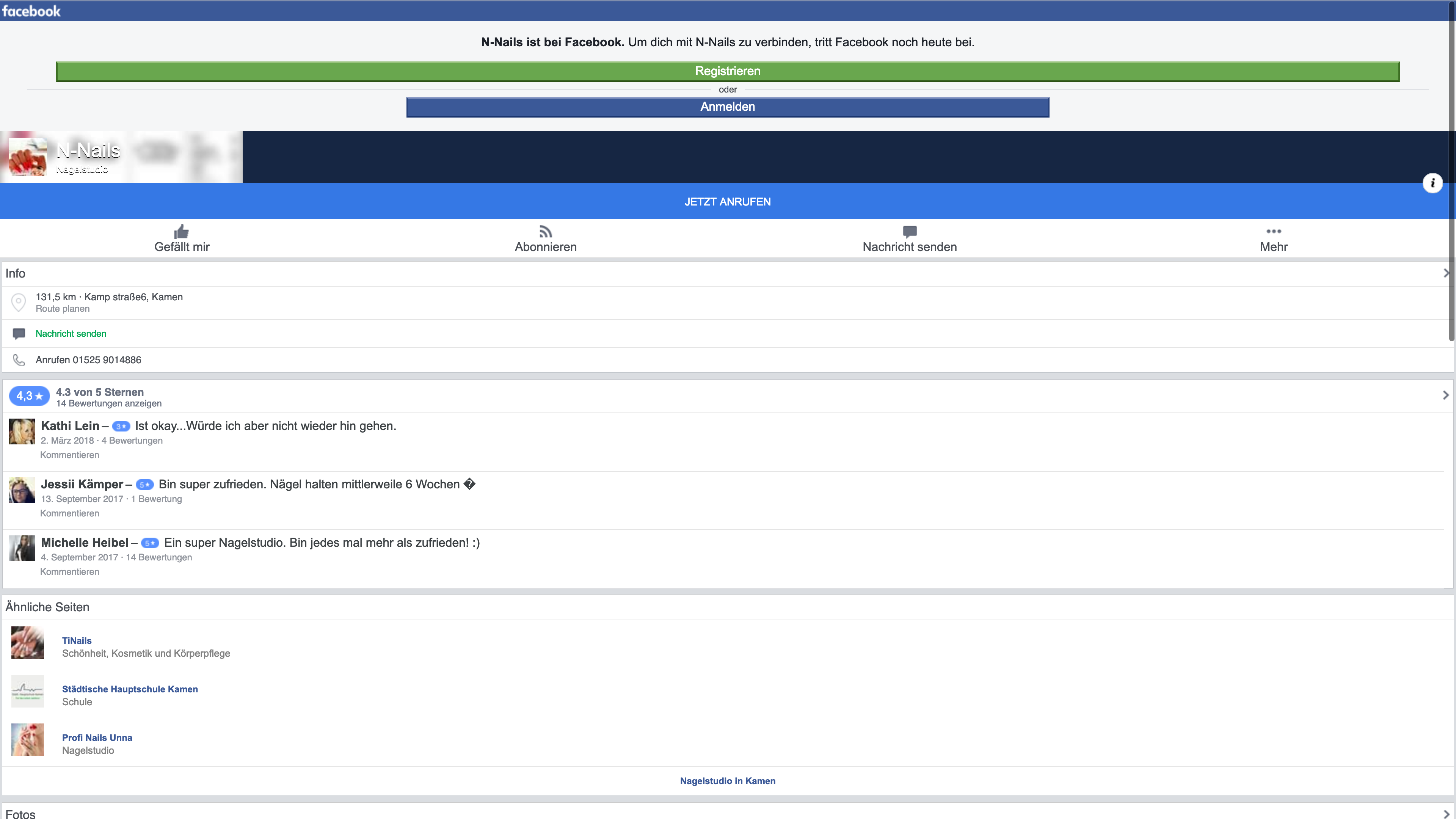Click the location pin icon beside address
1456x819 pixels.
point(19,303)
